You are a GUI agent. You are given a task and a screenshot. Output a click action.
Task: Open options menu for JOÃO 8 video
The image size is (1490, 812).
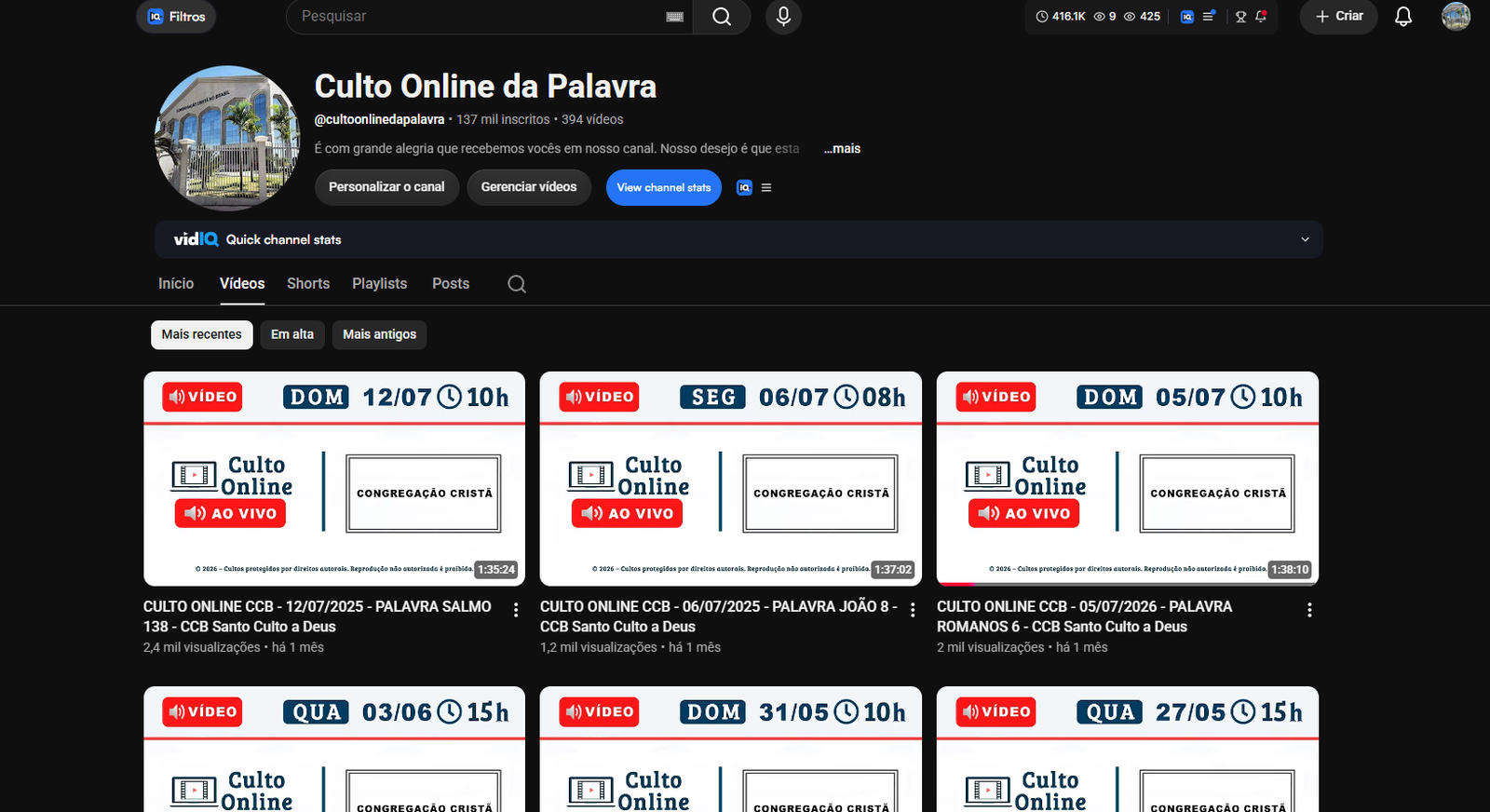[x=913, y=610]
